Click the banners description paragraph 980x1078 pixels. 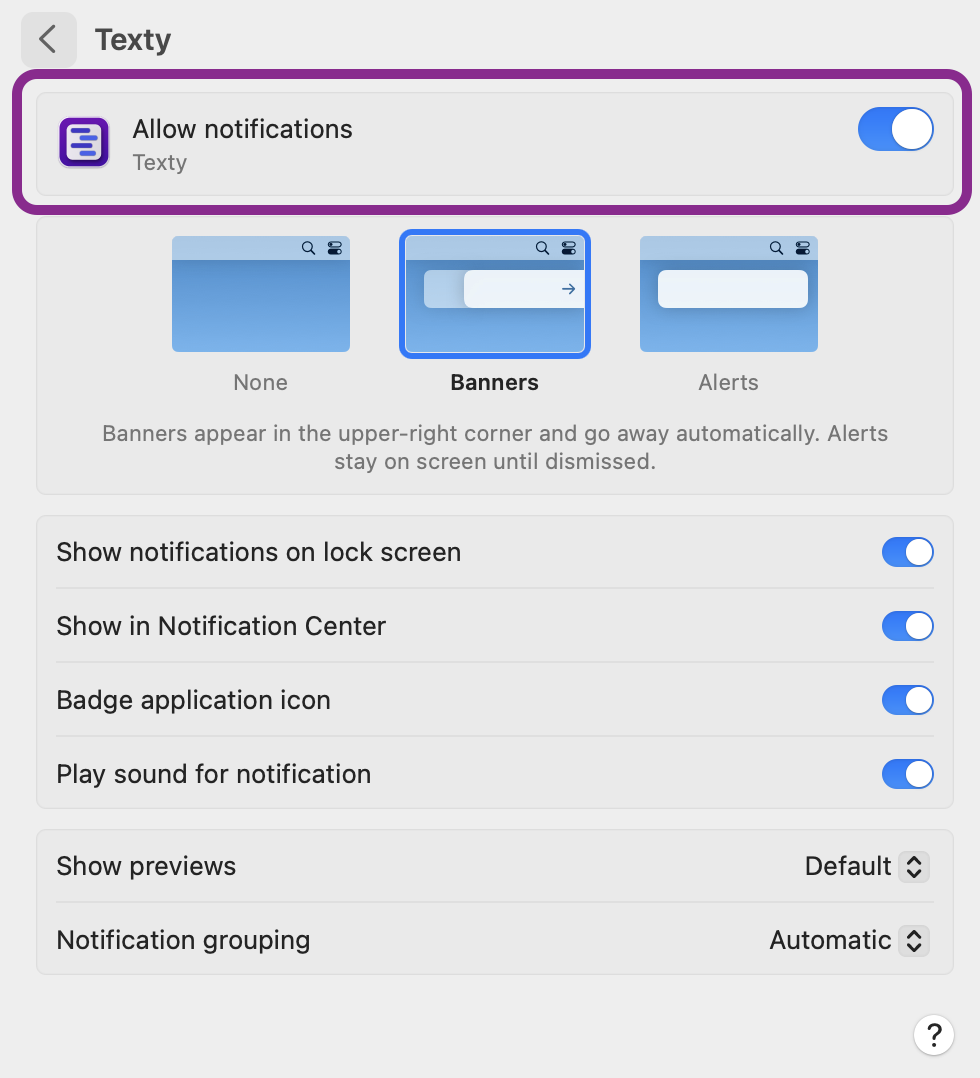(x=494, y=448)
